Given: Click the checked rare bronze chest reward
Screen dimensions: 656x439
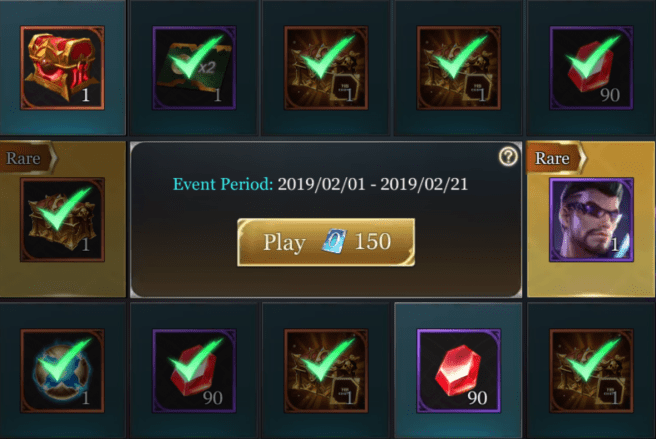Looking at the screenshot, I should click(62, 220).
